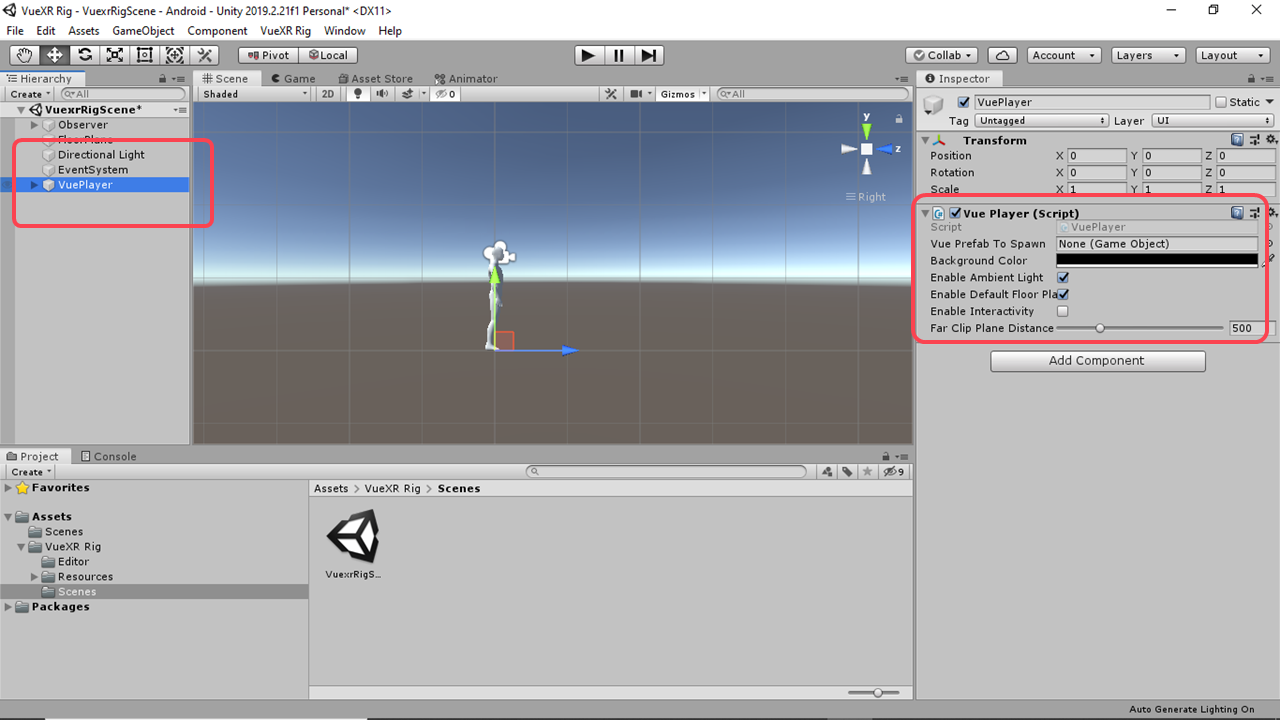The height and width of the screenshot is (720, 1280).
Task: Click the Add Component button
Action: click(1097, 361)
